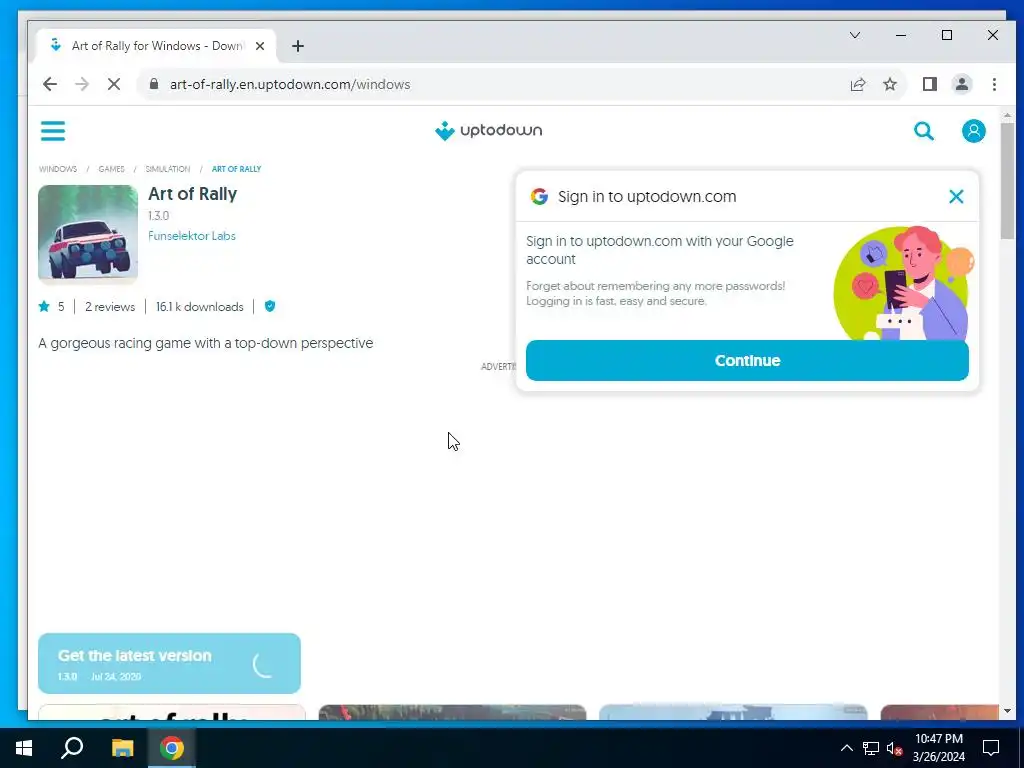Screen dimensions: 1024x768
Task: Open Chrome's three-dot menu
Action: [994, 84]
